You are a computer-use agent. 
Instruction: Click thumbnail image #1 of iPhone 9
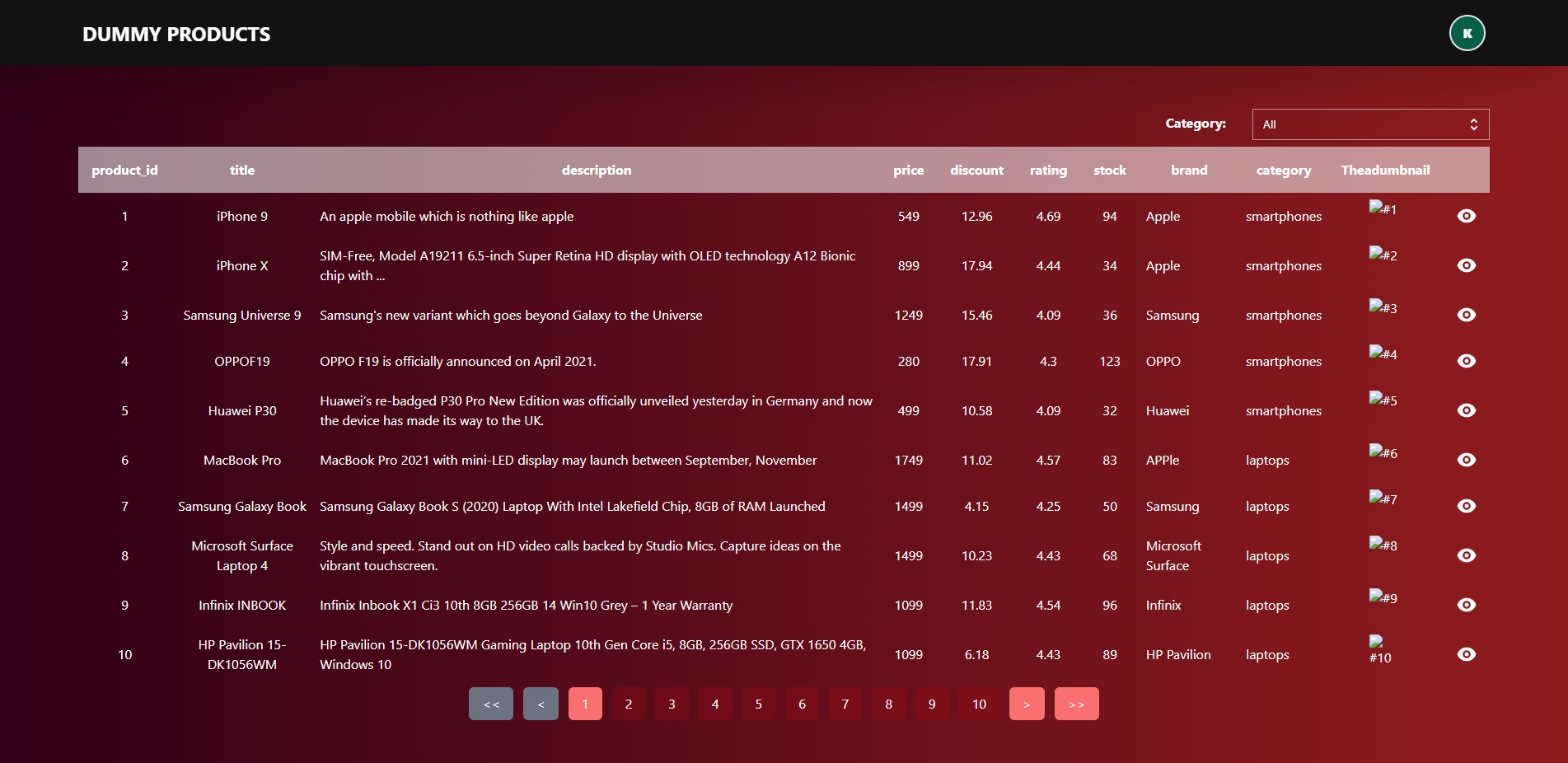pos(1383,208)
